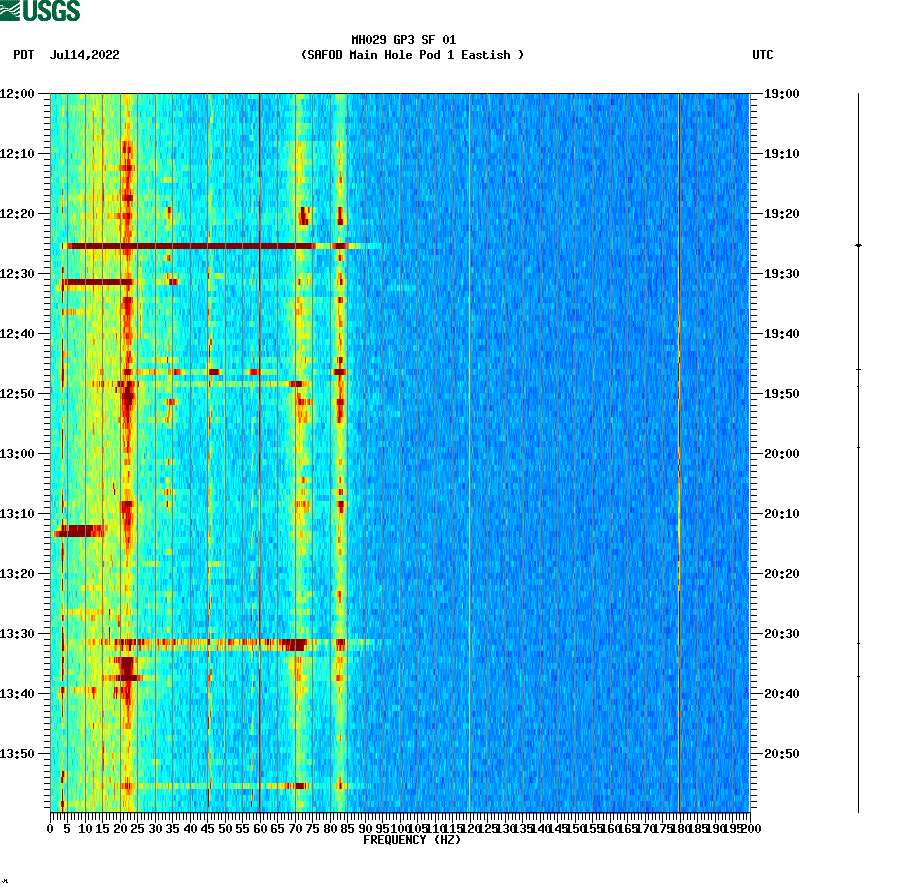The image size is (902, 892).
Task: Click the dark red horizontal streak near 12:25
Action: [200, 243]
